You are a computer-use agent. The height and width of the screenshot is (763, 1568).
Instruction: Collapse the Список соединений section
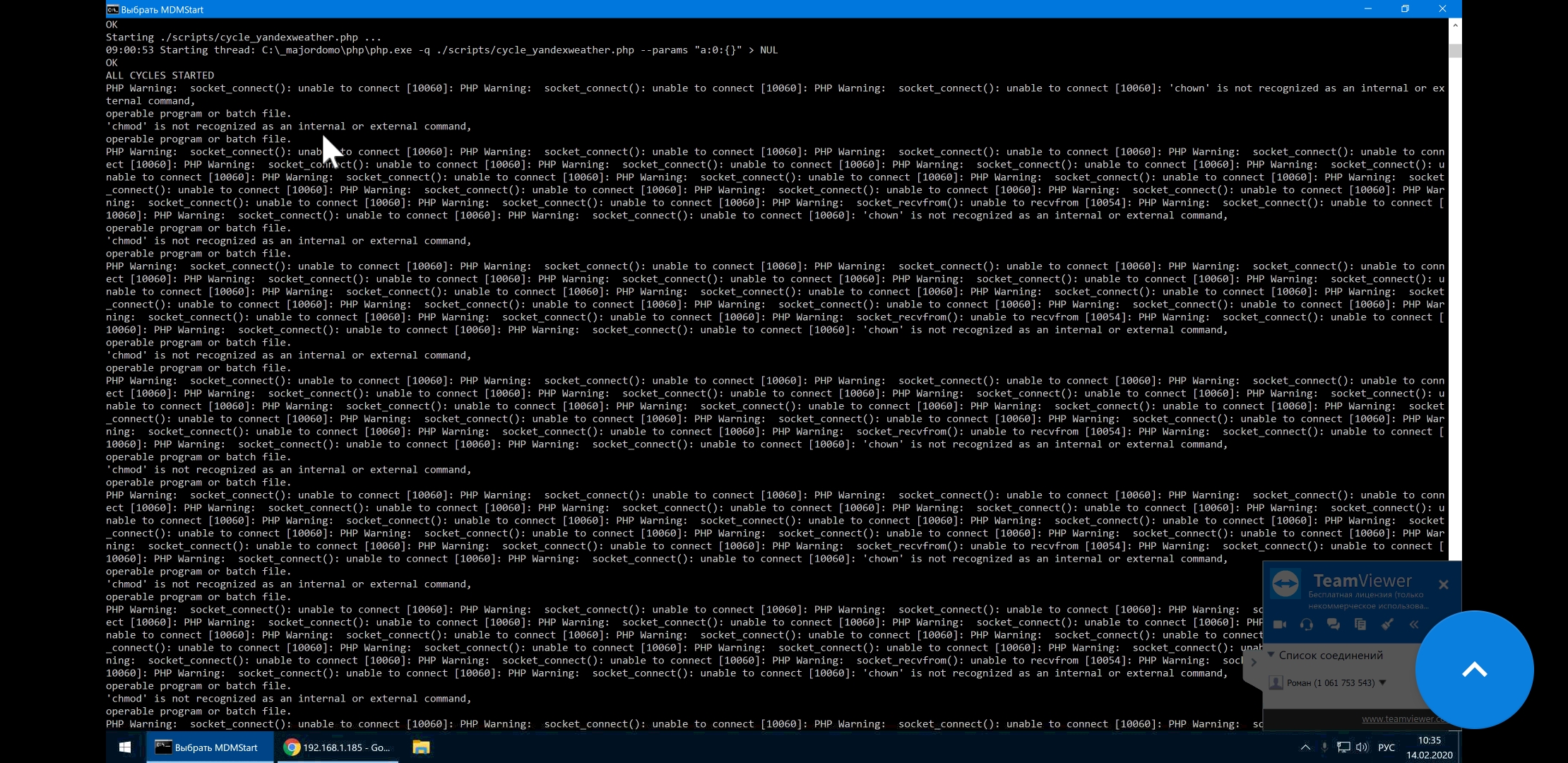(x=1271, y=655)
